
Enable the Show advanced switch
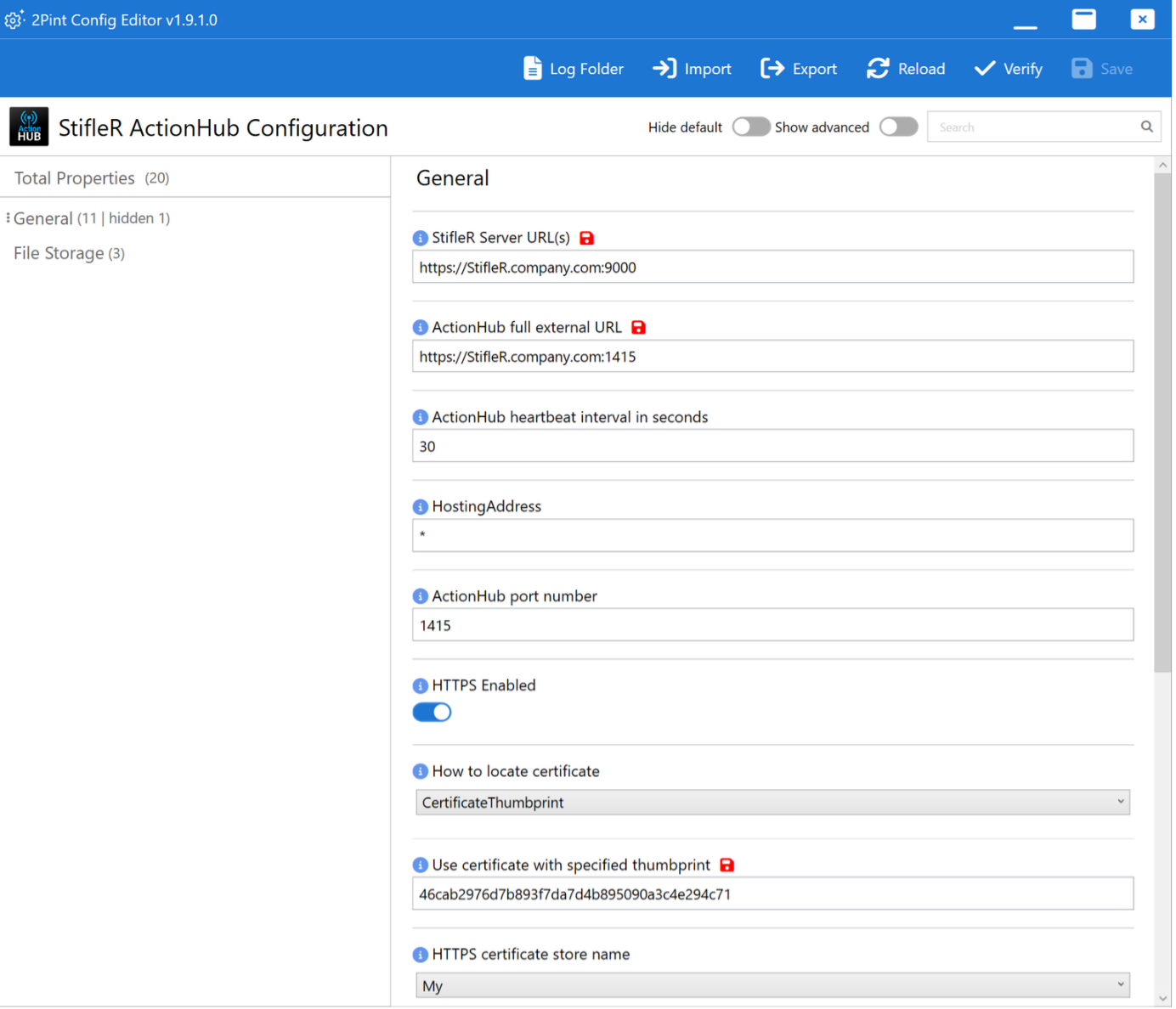898,126
